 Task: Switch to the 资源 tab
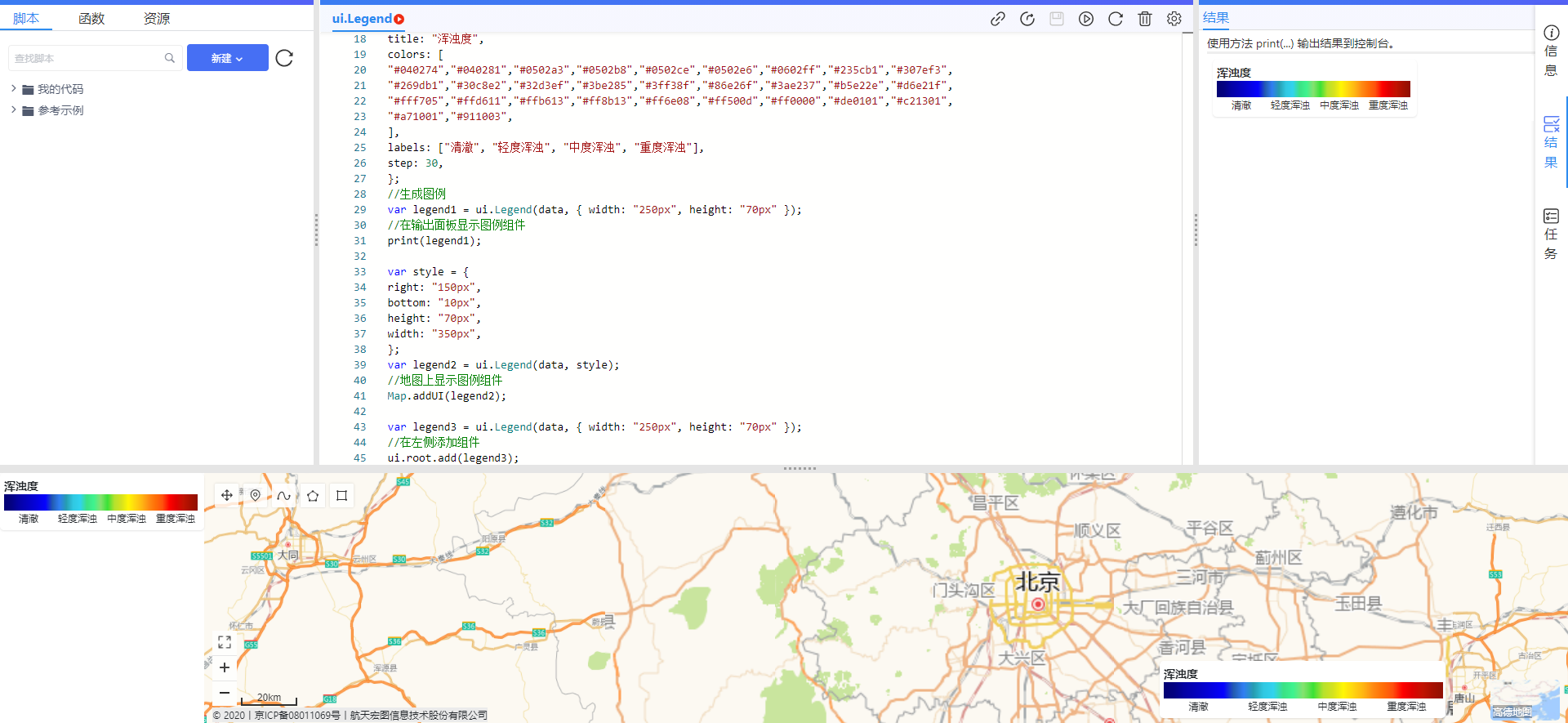[x=157, y=18]
